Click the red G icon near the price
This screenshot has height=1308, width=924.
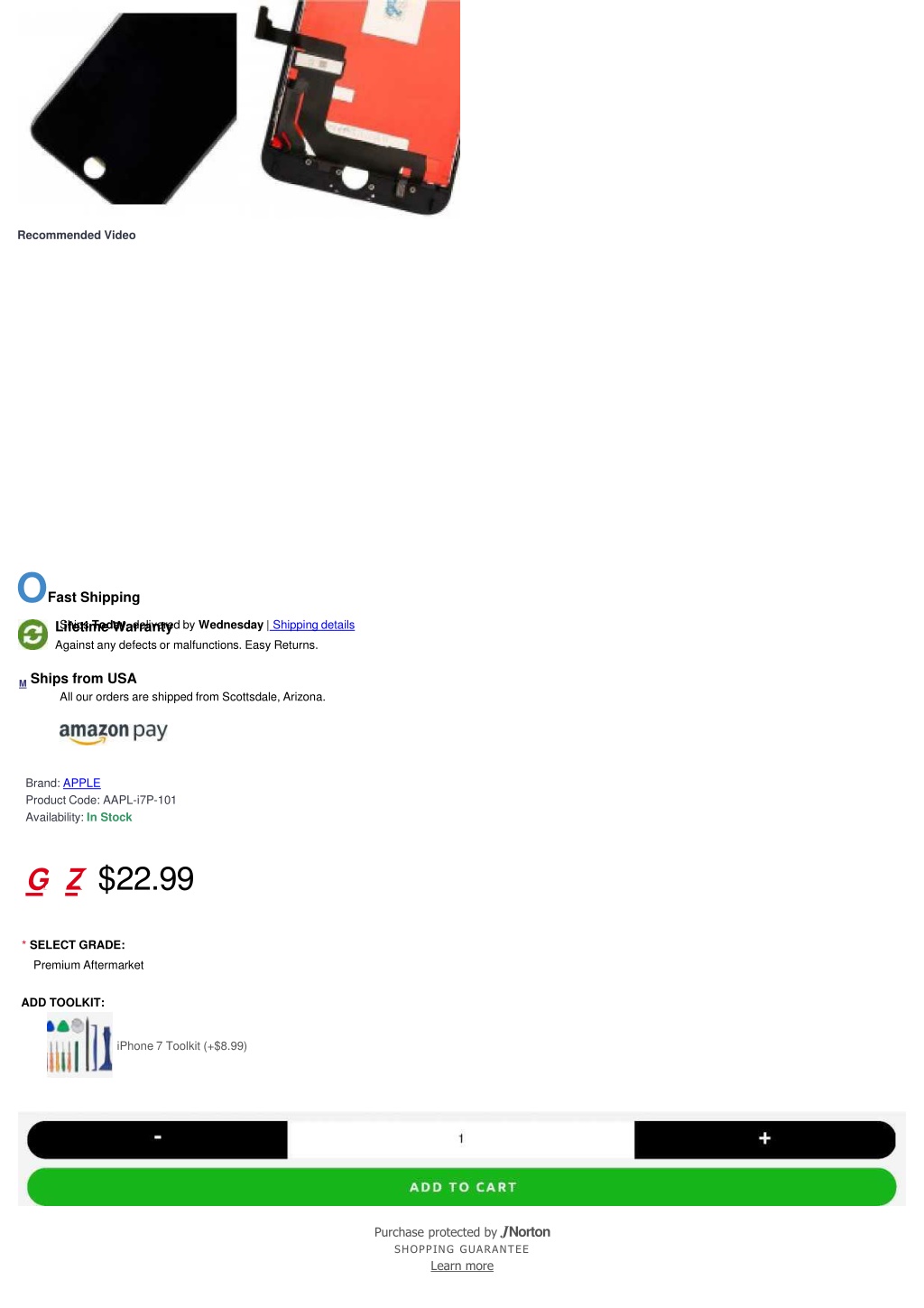point(38,880)
